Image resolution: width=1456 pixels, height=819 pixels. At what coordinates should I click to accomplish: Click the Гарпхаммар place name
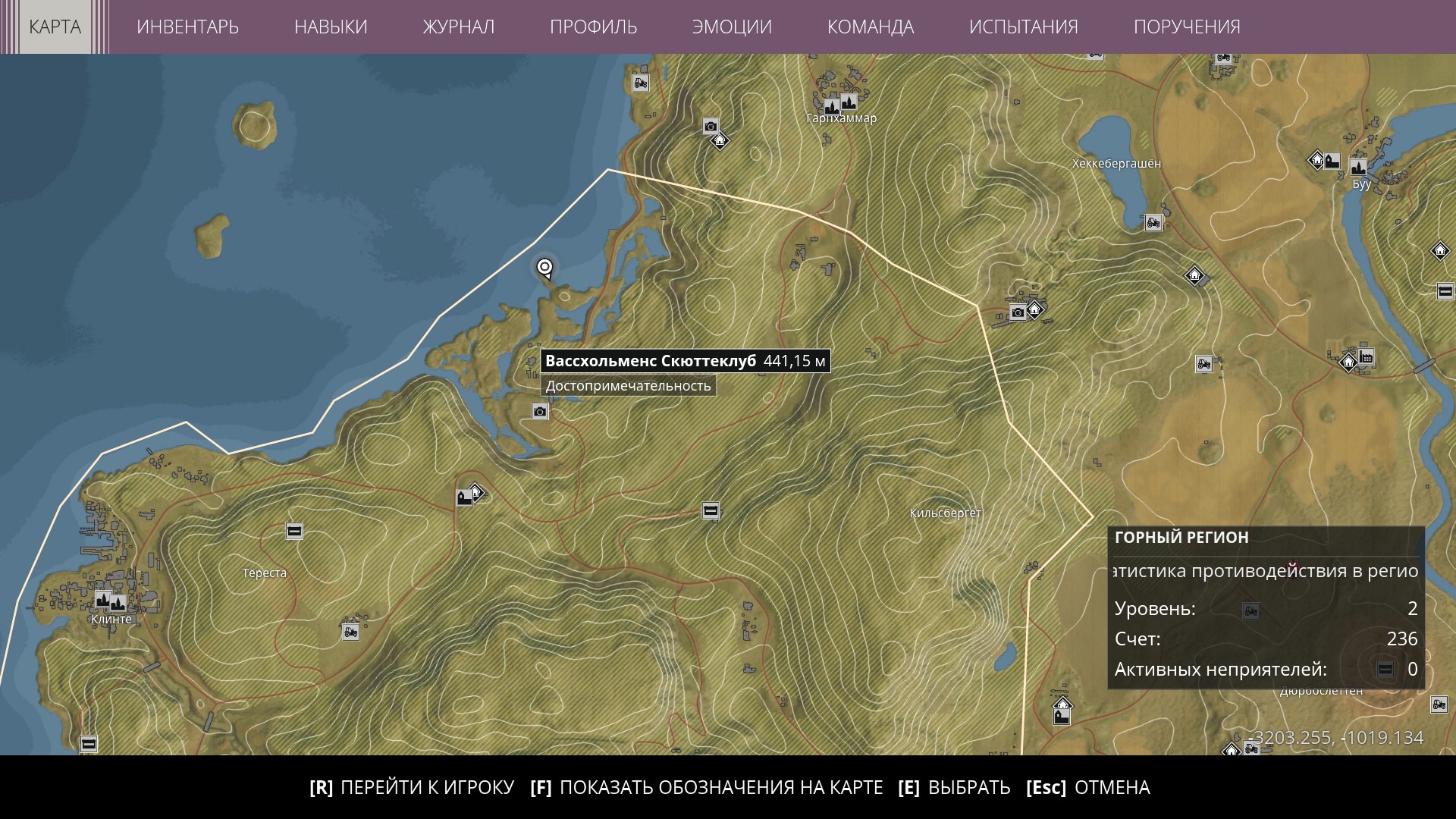click(841, 118)
